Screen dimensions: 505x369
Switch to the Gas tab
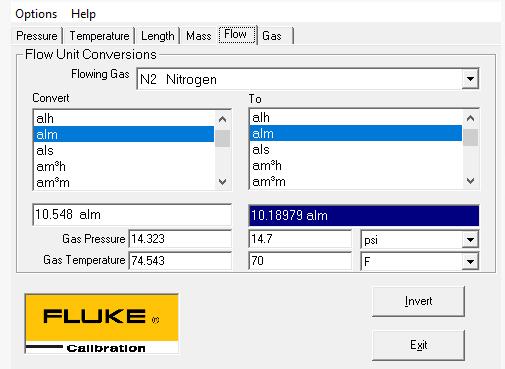coord(272,36)
